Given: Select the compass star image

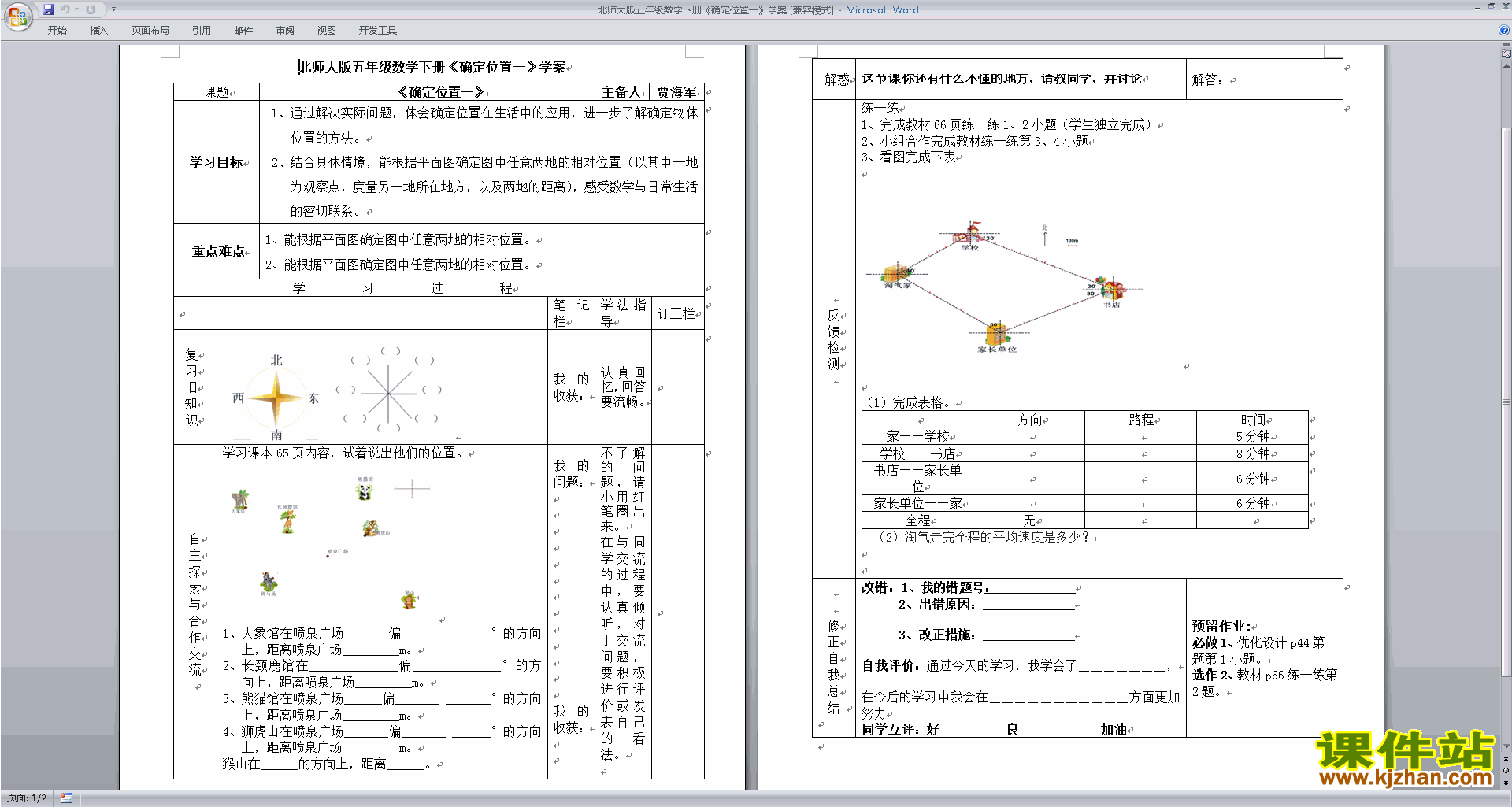Looking at the screenshot, I should [x=276, y=398].
